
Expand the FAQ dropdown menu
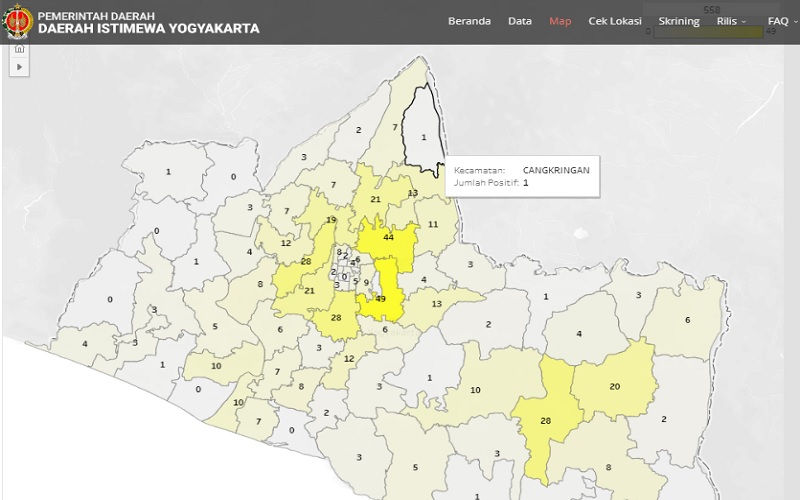click(x=782, y=21)
